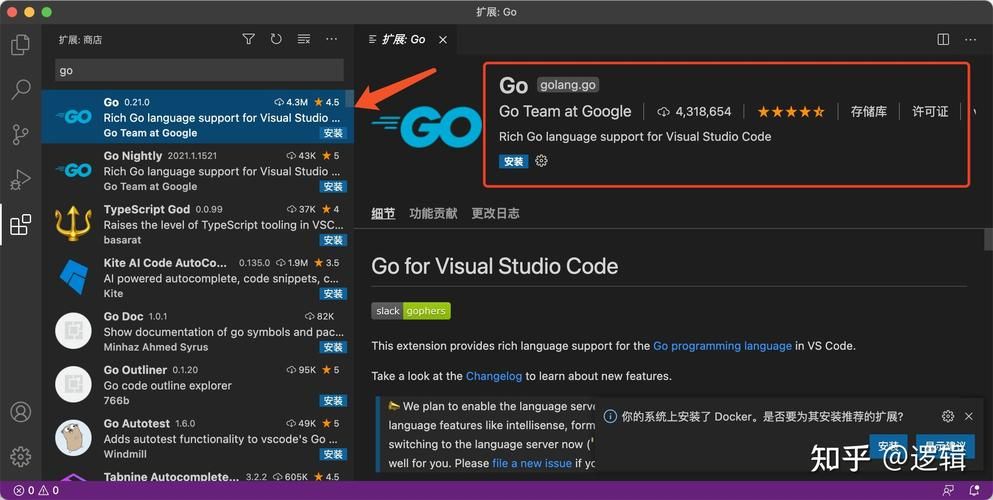
Task: Open the Go Team at Google publisher link
Action: pyautogui.click(x=565, y=111)
